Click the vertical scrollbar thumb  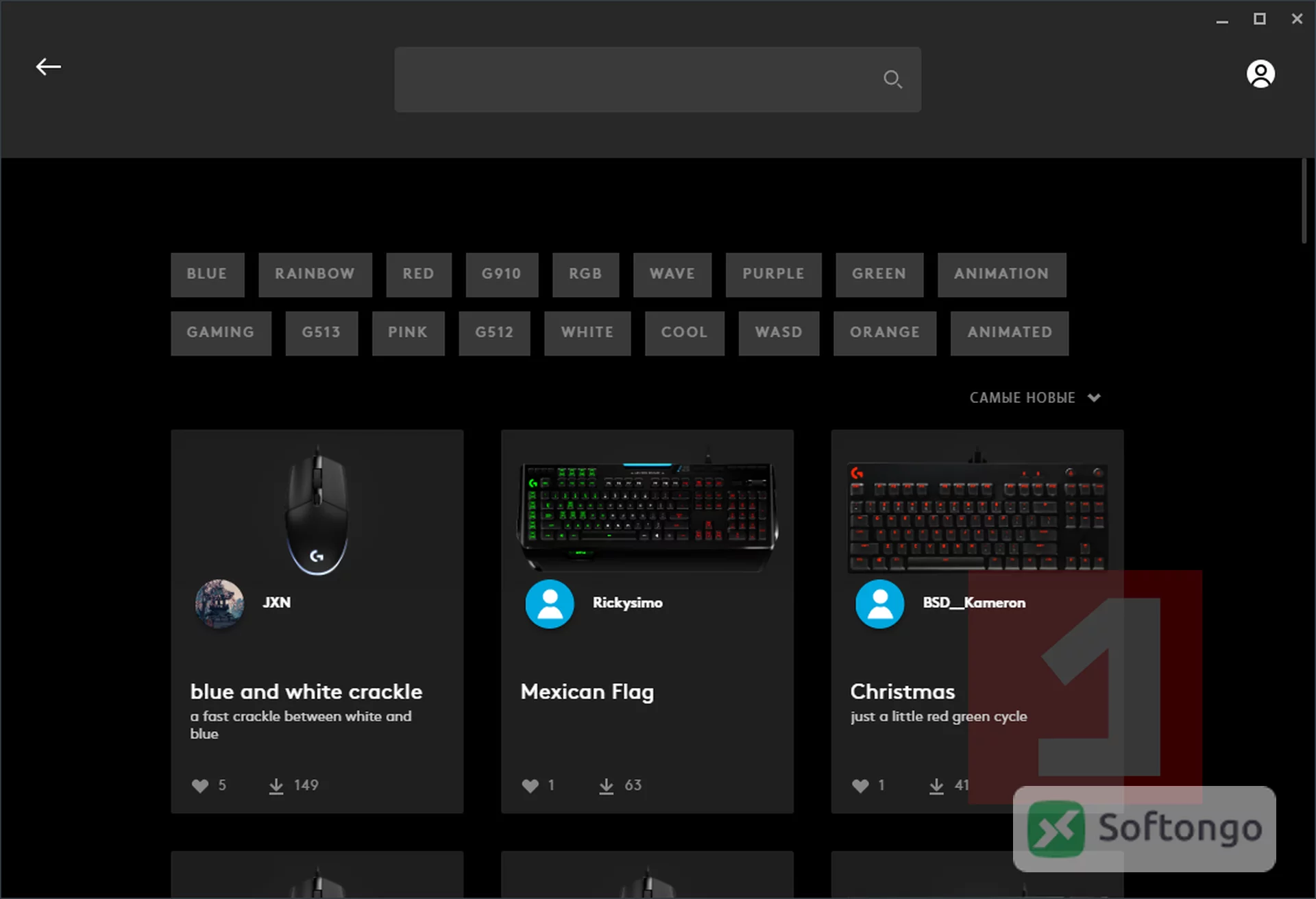pos(1304,200)
